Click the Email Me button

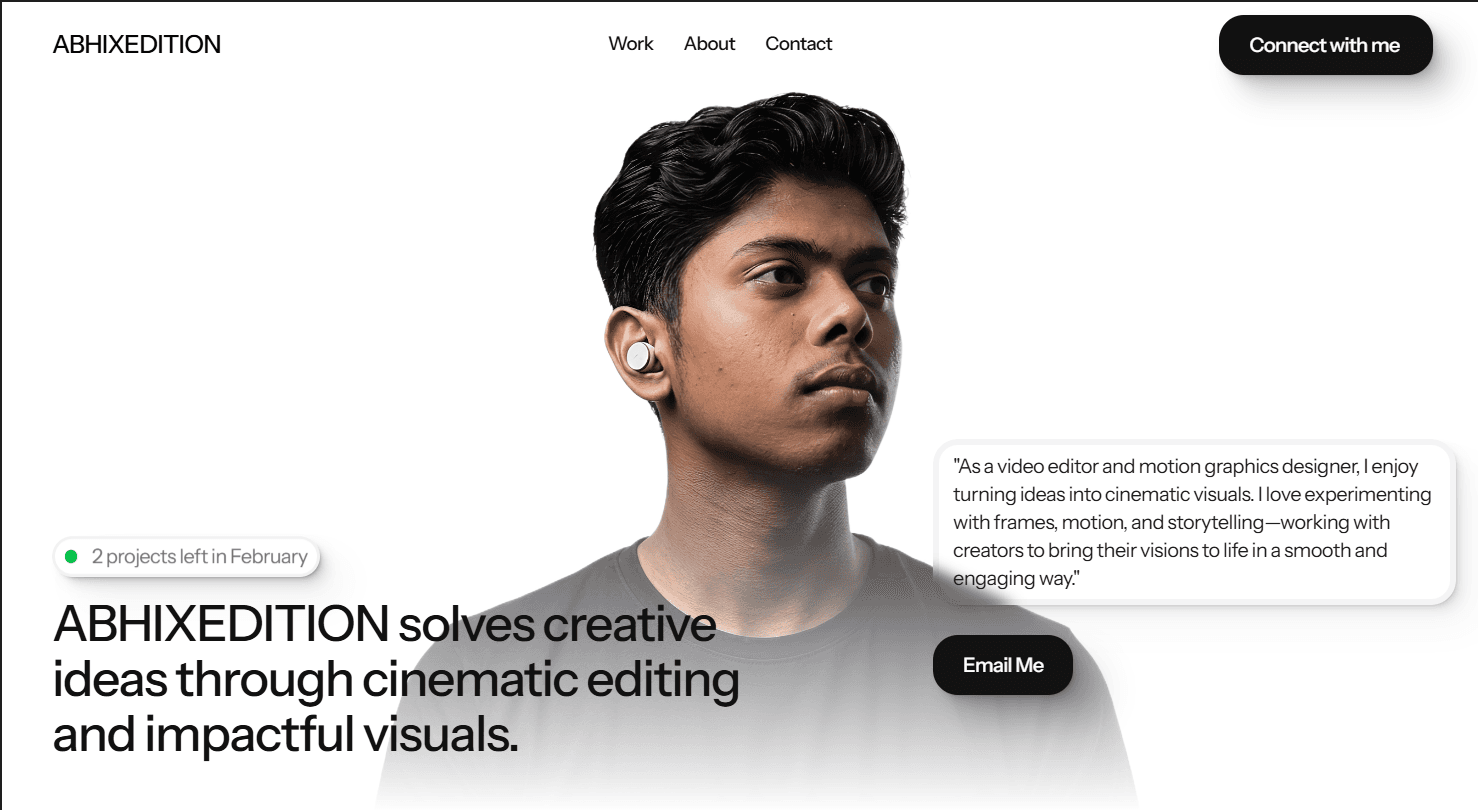pyautogui.click(x=1003, y=665)
